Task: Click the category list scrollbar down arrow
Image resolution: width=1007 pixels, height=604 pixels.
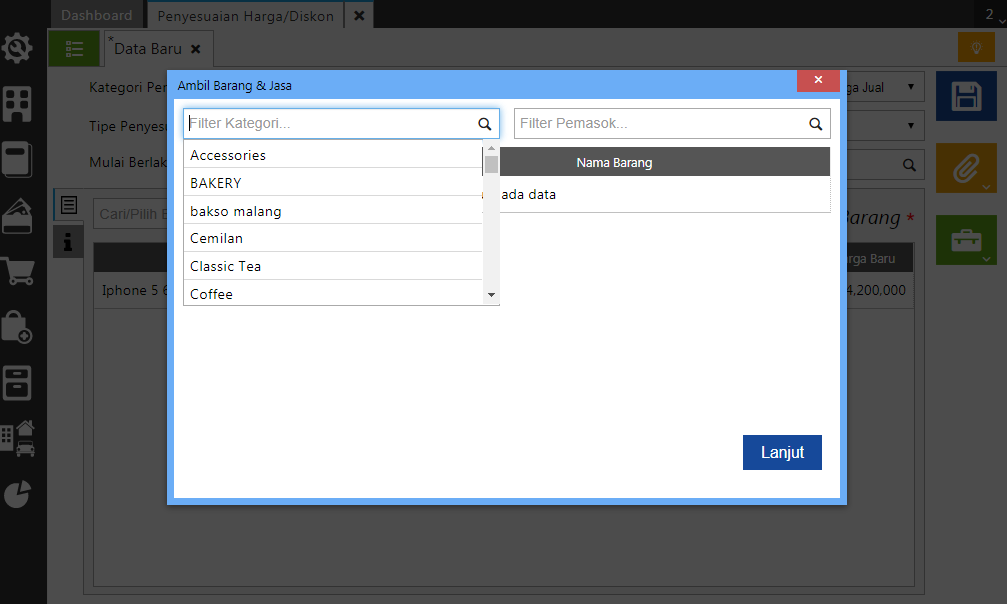Action: pyautogui.click(x=490, y=295)
